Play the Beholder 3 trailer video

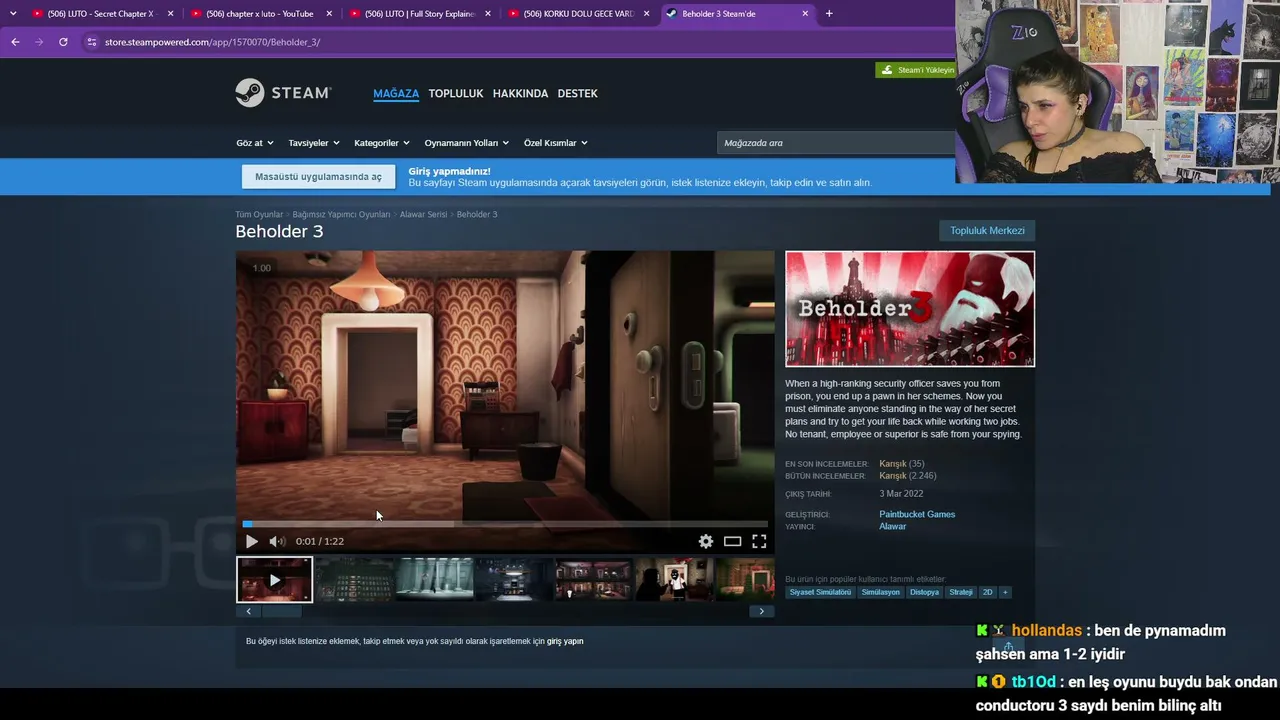pos(251,541)
